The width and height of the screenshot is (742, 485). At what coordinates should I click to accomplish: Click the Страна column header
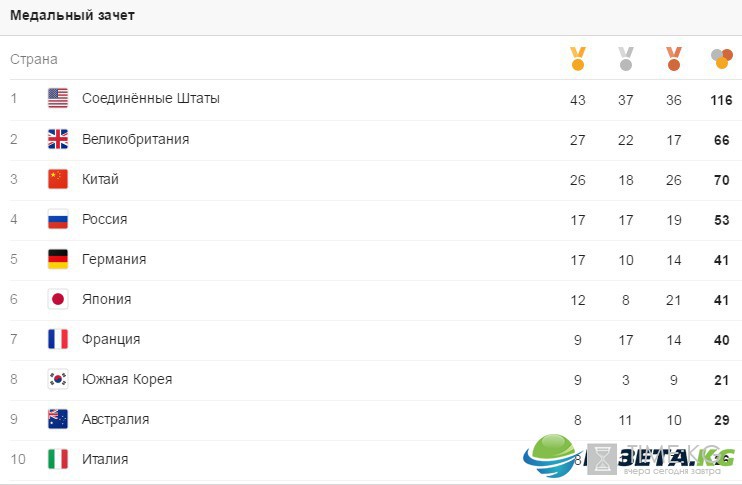pyautogui.click(x=34, y=60)
